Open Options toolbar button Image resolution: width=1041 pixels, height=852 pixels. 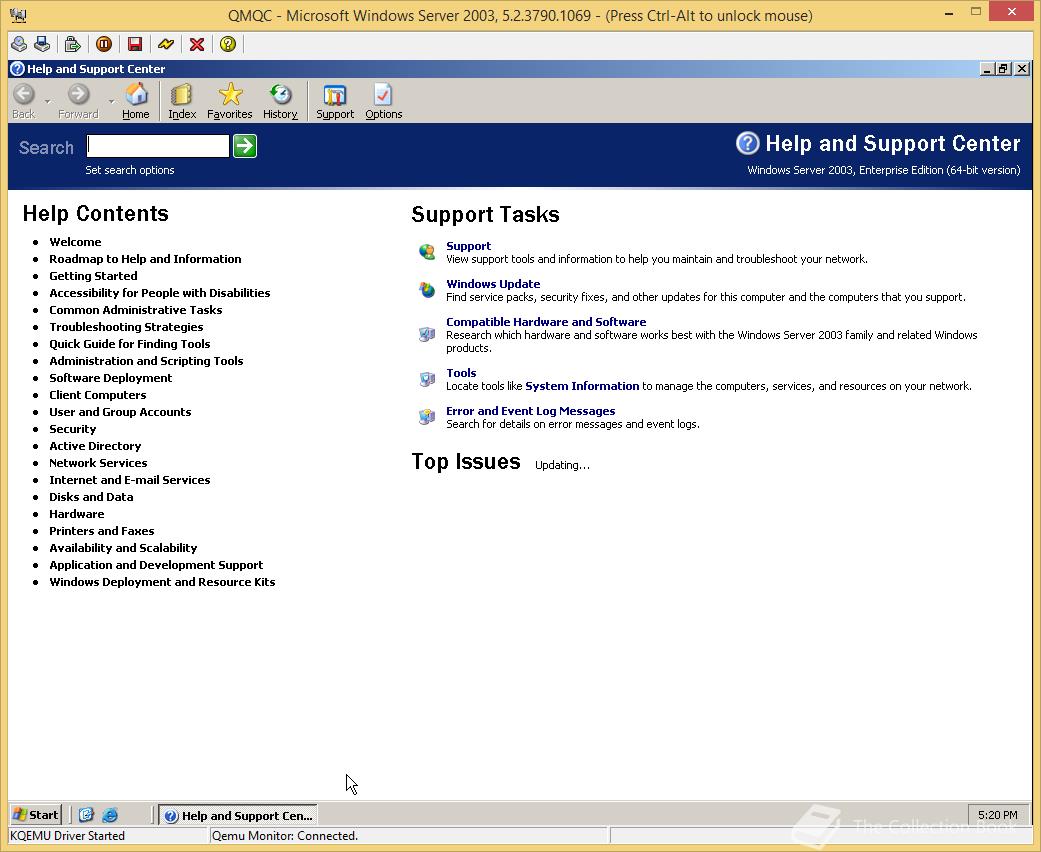click(x=384, y=101)
